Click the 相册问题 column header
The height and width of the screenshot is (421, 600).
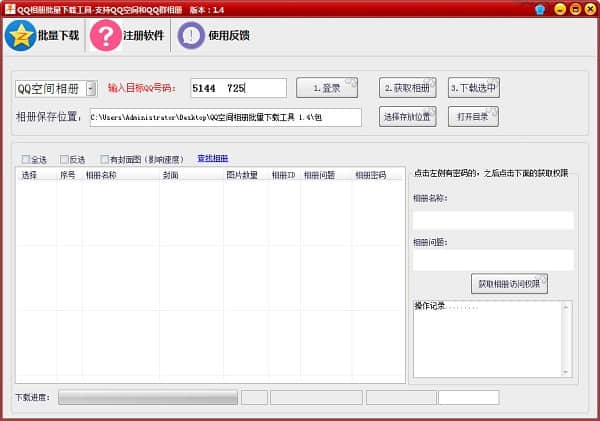[320, 175]
